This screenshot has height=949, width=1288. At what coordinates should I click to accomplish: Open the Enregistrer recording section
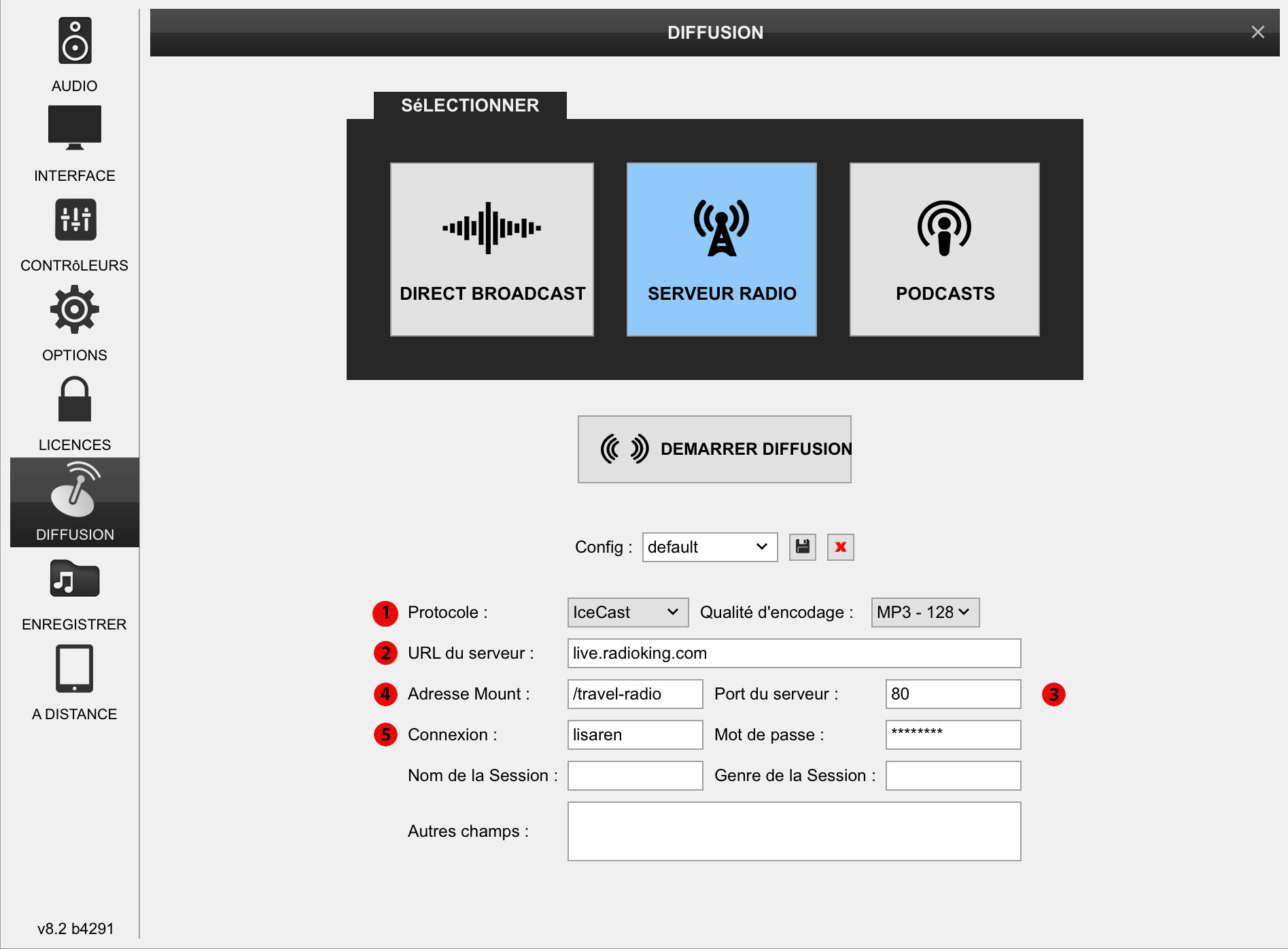point(75,592)
